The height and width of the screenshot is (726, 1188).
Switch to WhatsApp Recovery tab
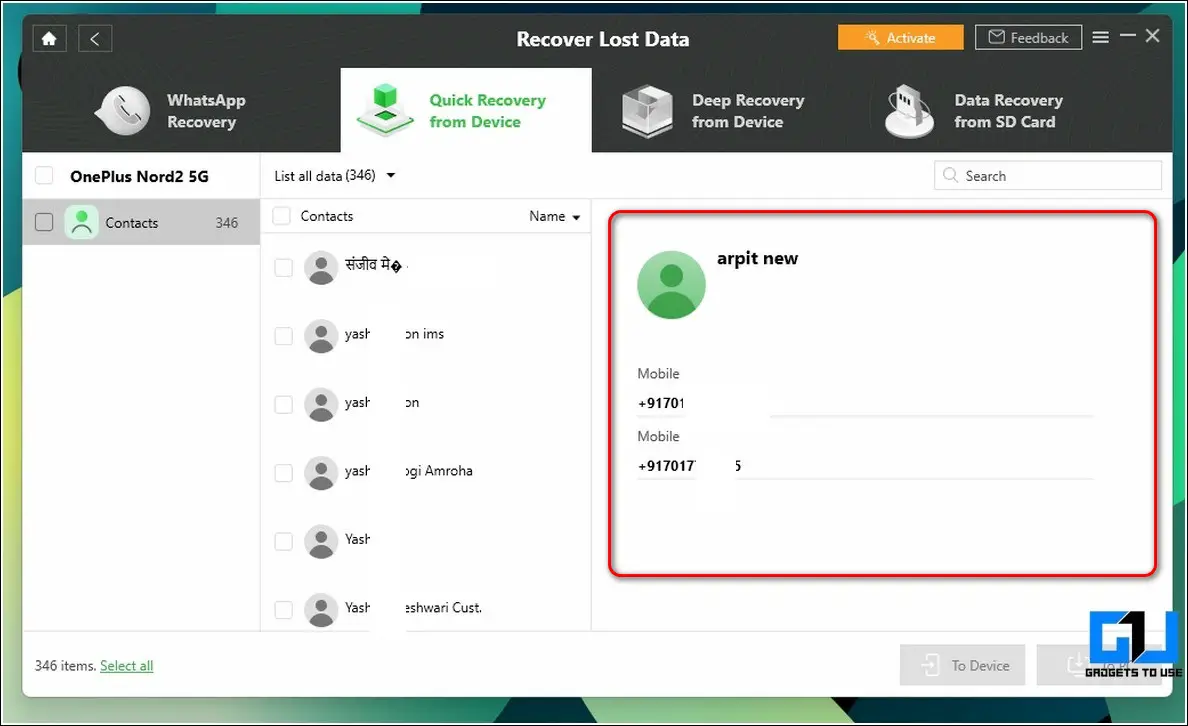point(181,111)
